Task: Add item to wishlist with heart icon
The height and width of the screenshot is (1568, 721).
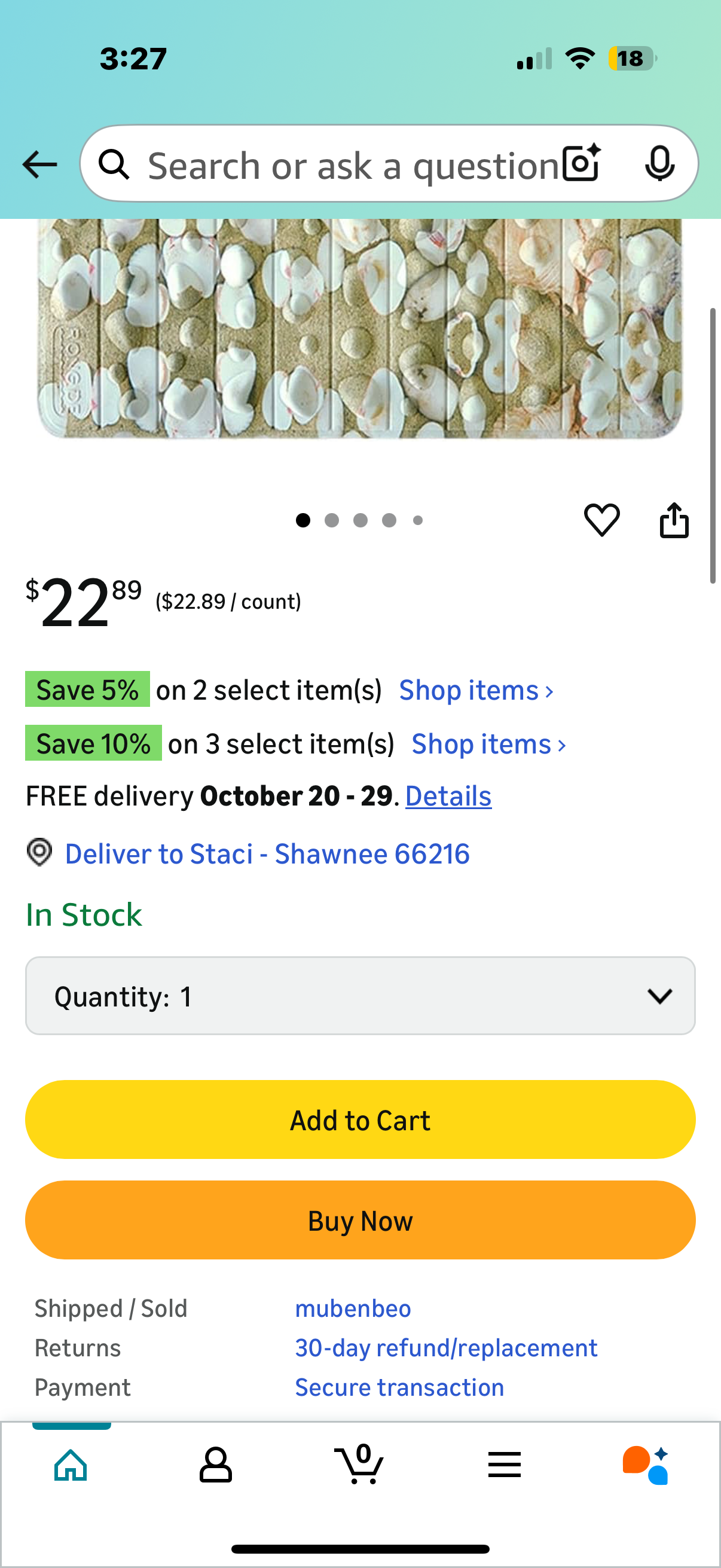Action: click(602, 520)
